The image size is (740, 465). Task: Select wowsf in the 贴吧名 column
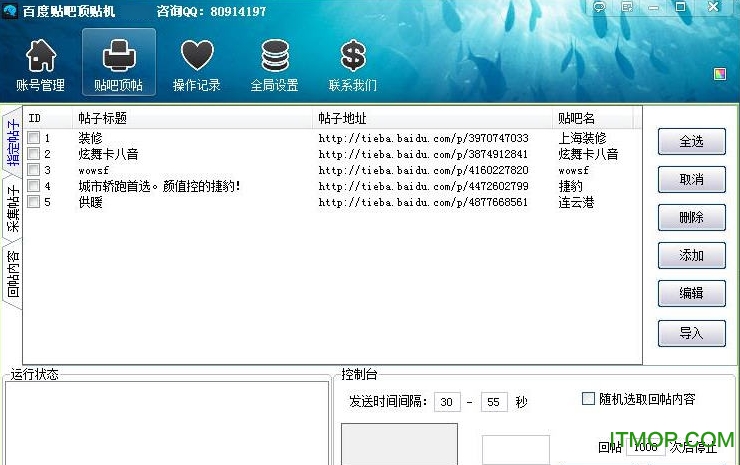[x=573, y=170]
